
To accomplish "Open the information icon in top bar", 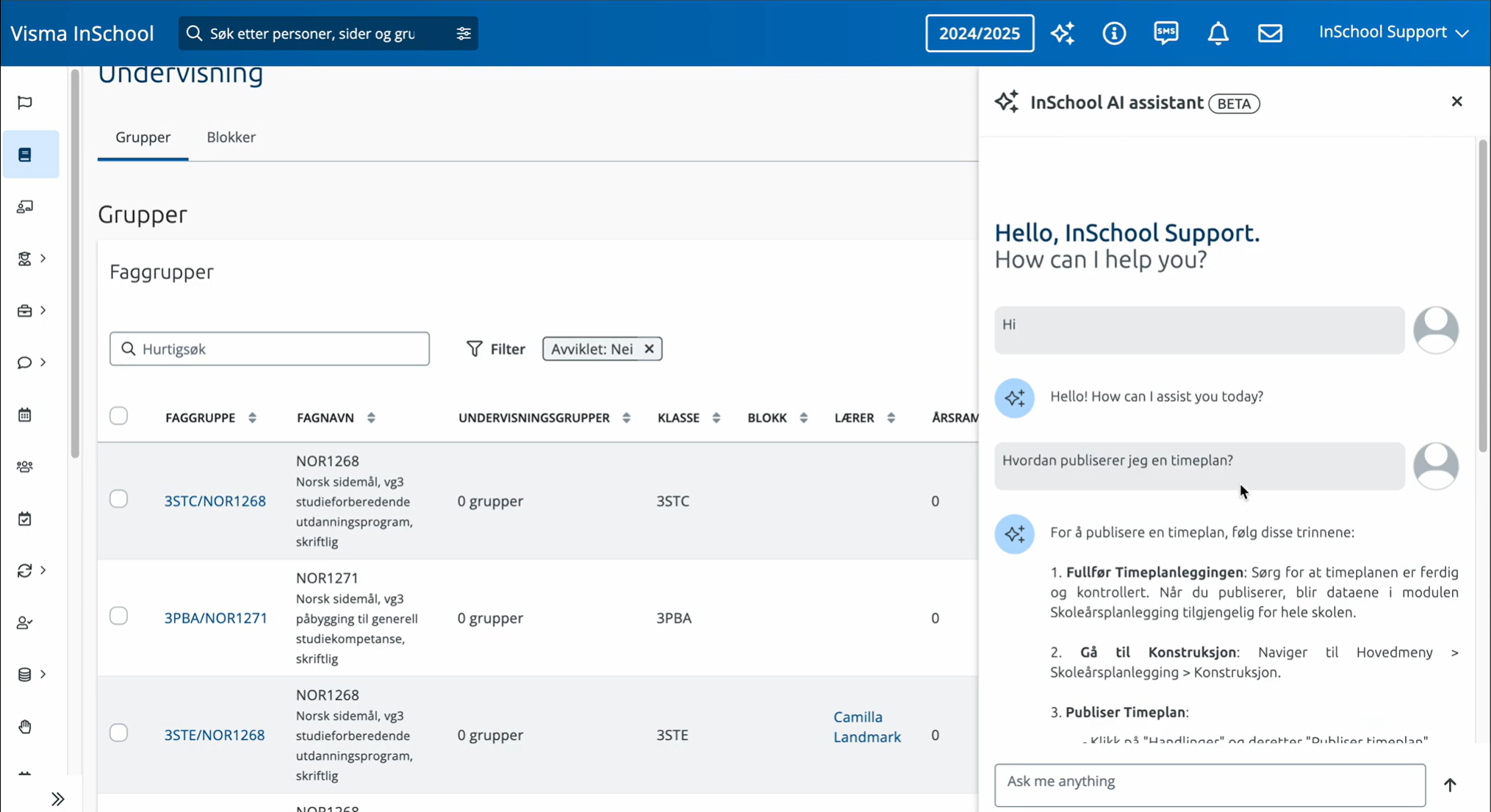I will pos(1114,33).
